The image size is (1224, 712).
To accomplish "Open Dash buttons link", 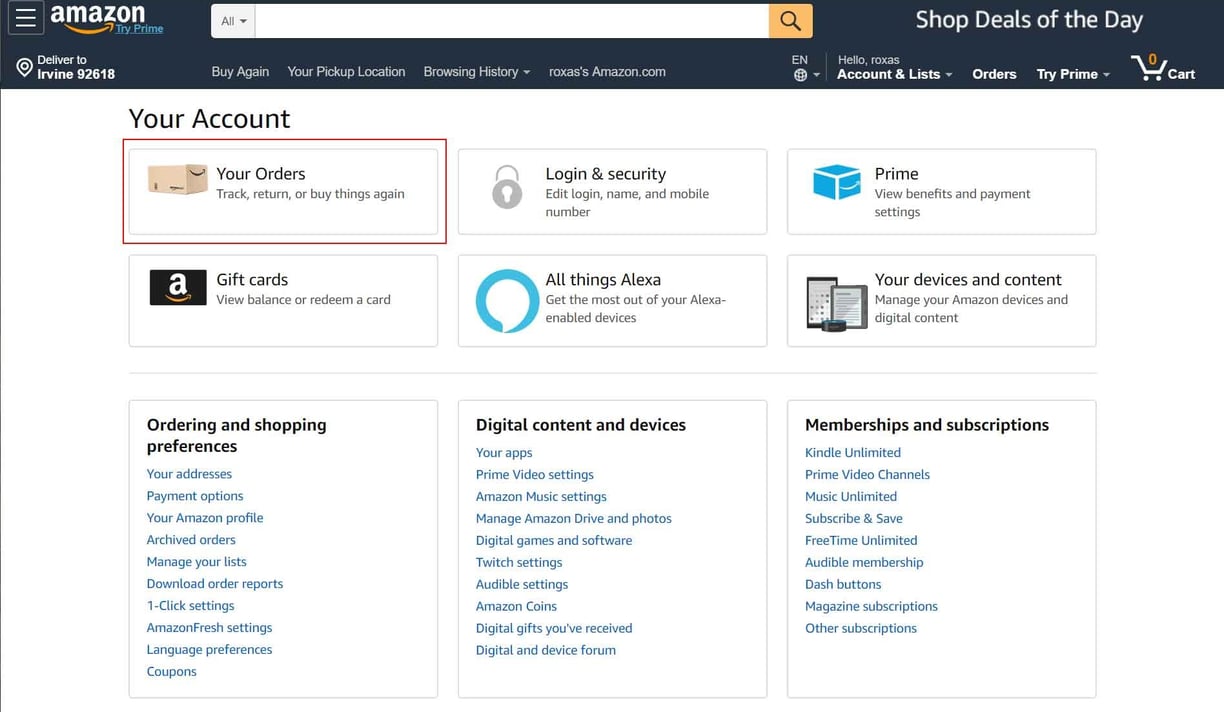I will tap(843, 585).
